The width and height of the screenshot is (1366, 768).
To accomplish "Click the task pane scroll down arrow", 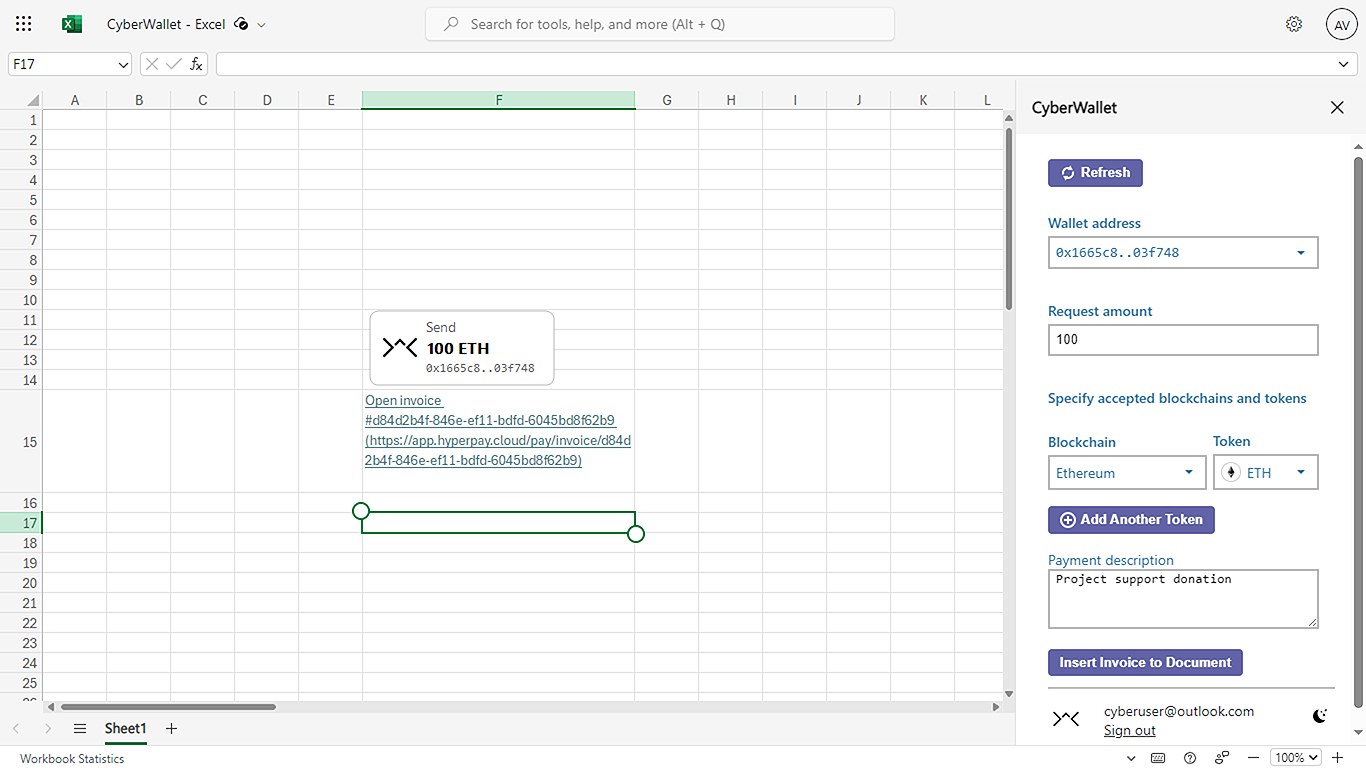I will pyautogui.click(x=1358, y=735).
